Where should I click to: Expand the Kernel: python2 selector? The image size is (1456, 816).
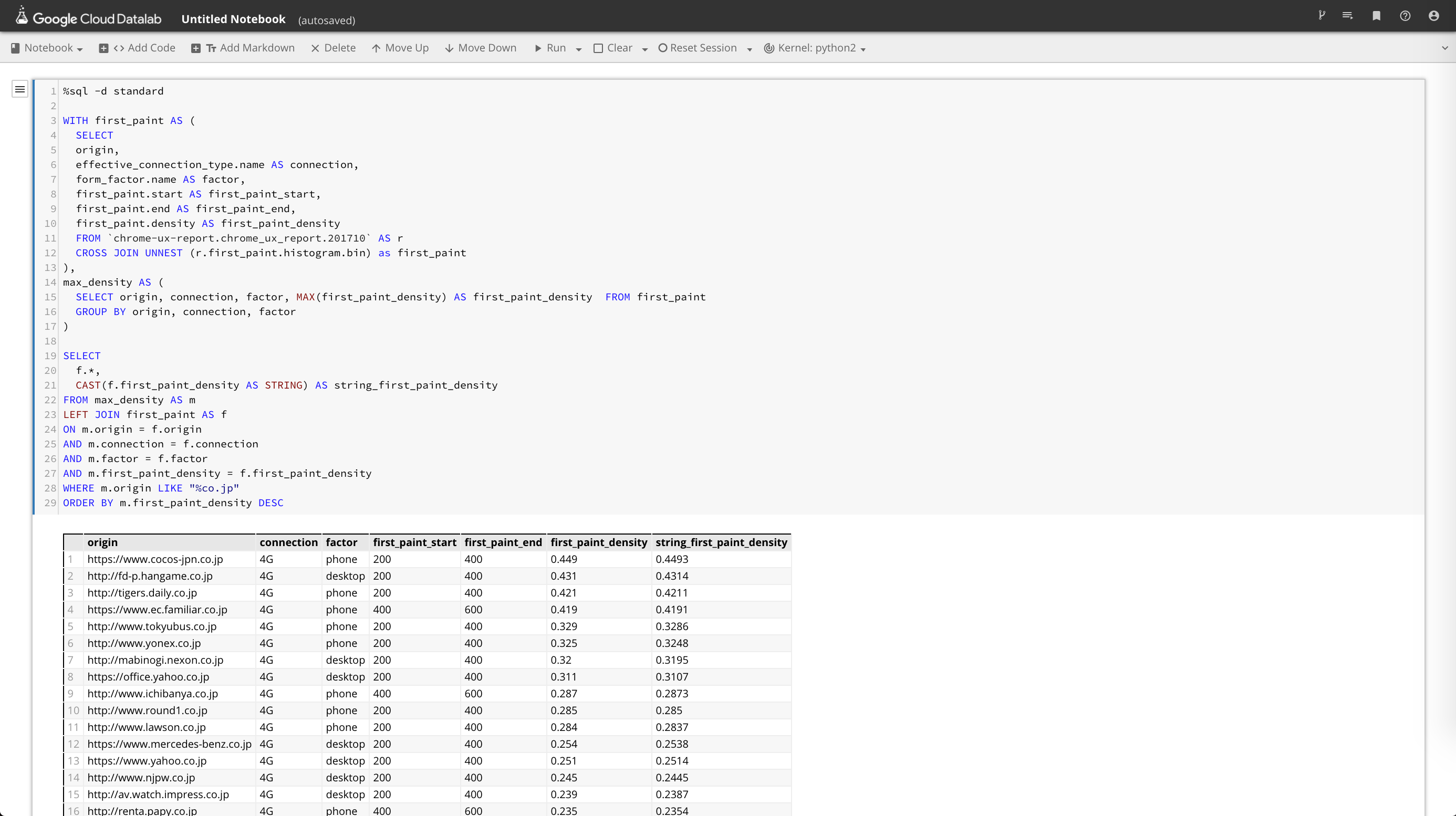click(x=815, y=48)
